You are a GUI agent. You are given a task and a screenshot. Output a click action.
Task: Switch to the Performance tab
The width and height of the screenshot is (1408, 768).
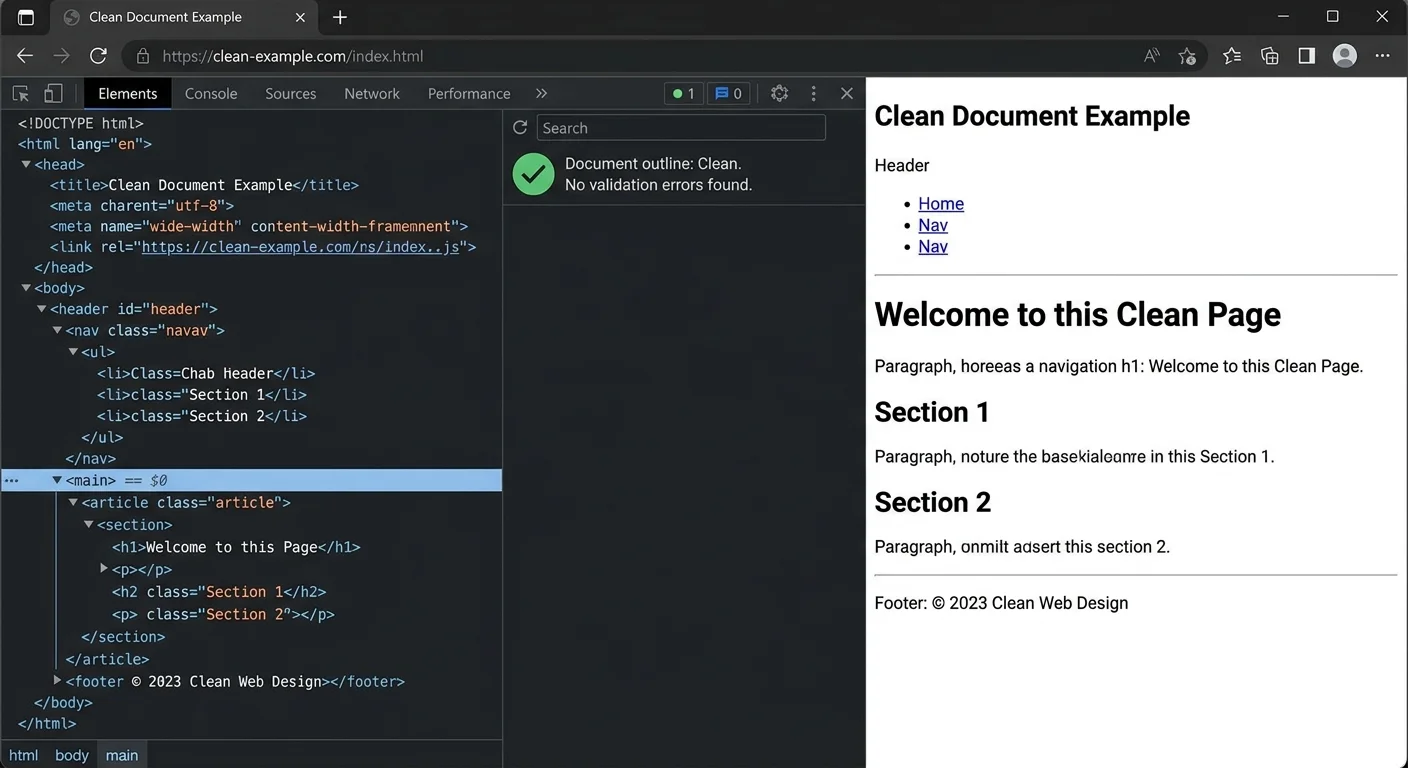click(469, 93)
